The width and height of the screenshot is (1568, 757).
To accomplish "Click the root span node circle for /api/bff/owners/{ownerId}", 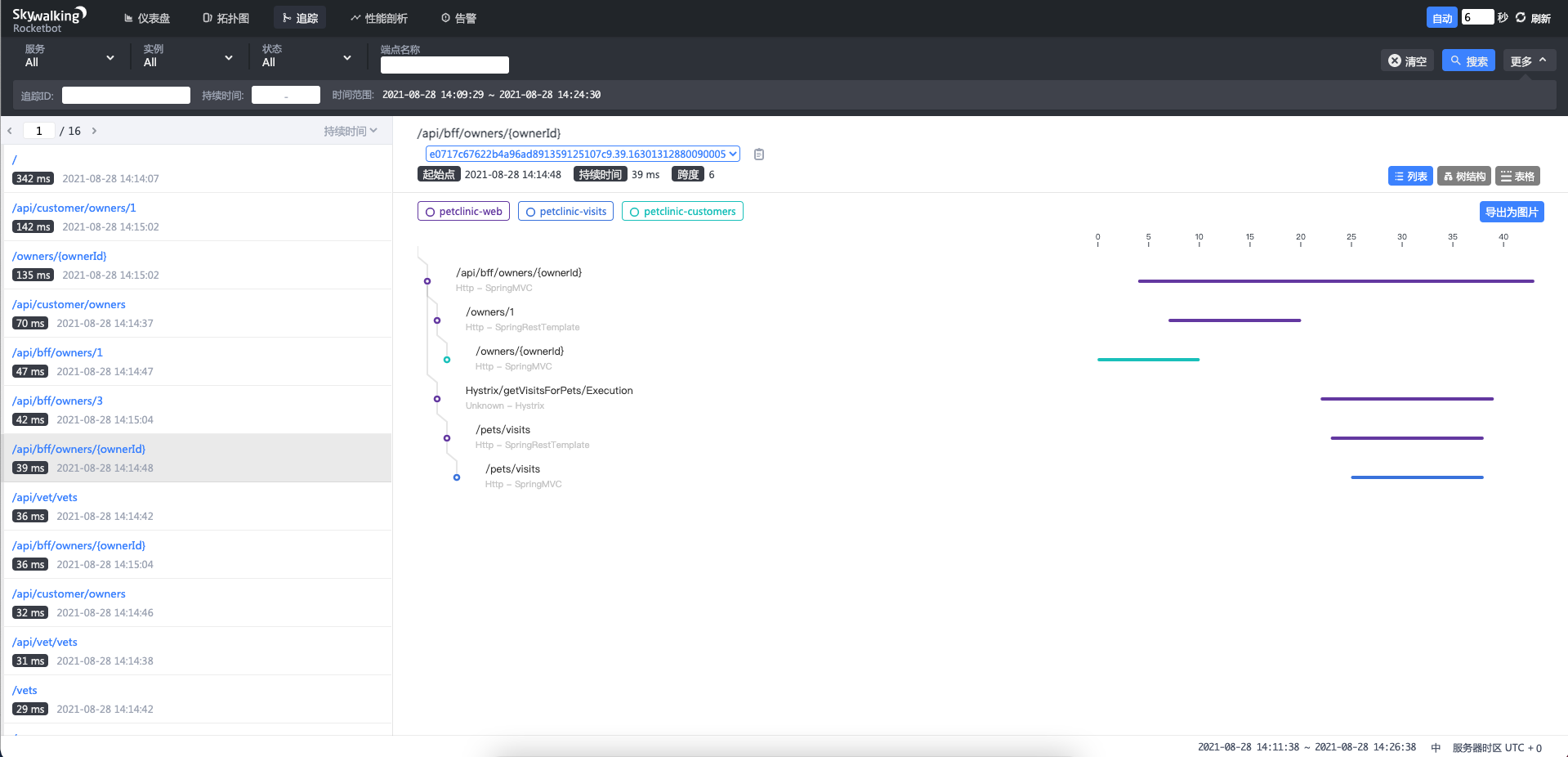I will pos(427,281).
